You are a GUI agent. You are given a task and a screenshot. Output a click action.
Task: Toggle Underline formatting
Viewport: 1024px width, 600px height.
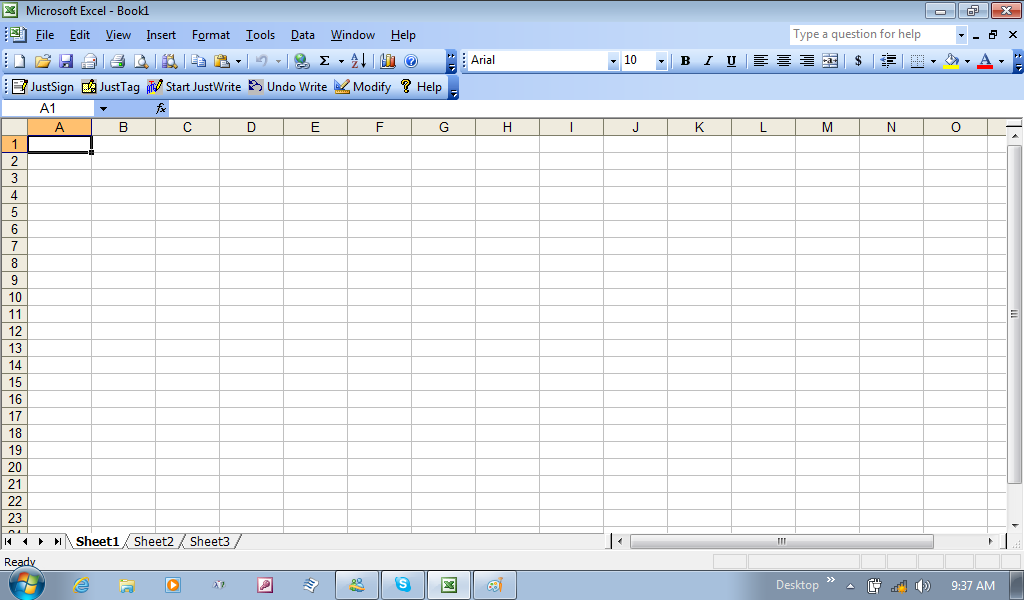pos(731,61)
